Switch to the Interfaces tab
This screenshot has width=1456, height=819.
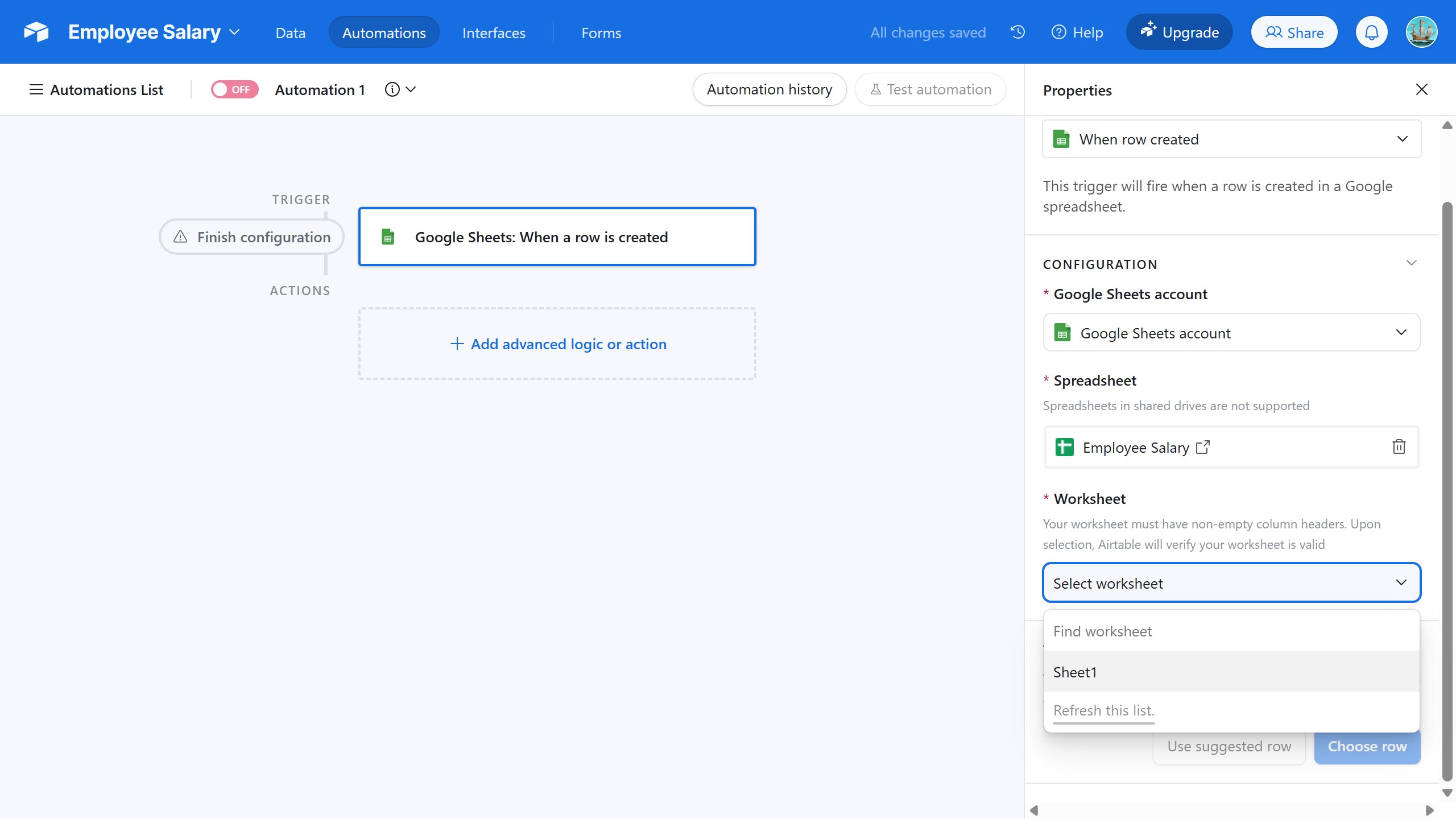[x=494, y=32]
